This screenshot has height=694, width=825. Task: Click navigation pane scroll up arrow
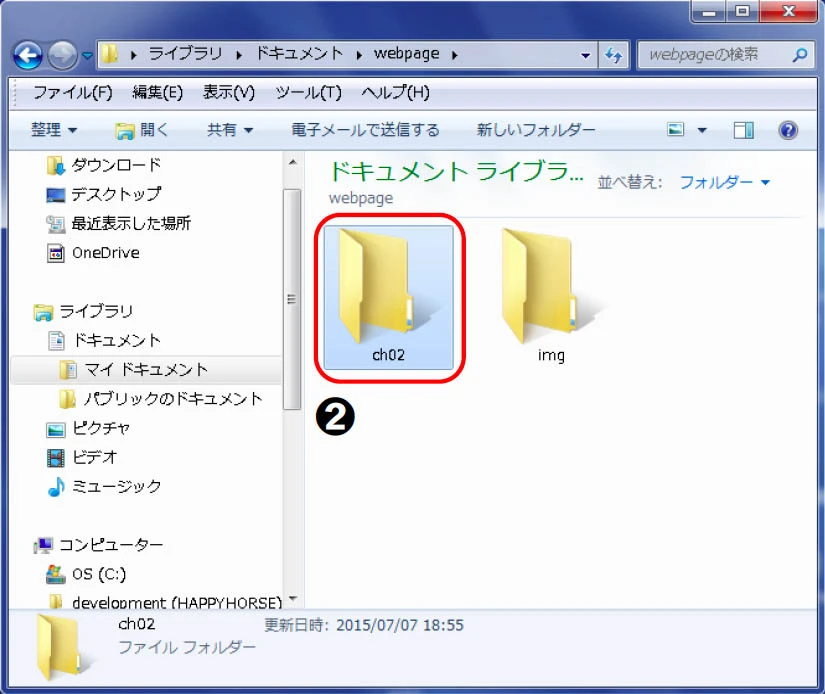coord(293,163)
